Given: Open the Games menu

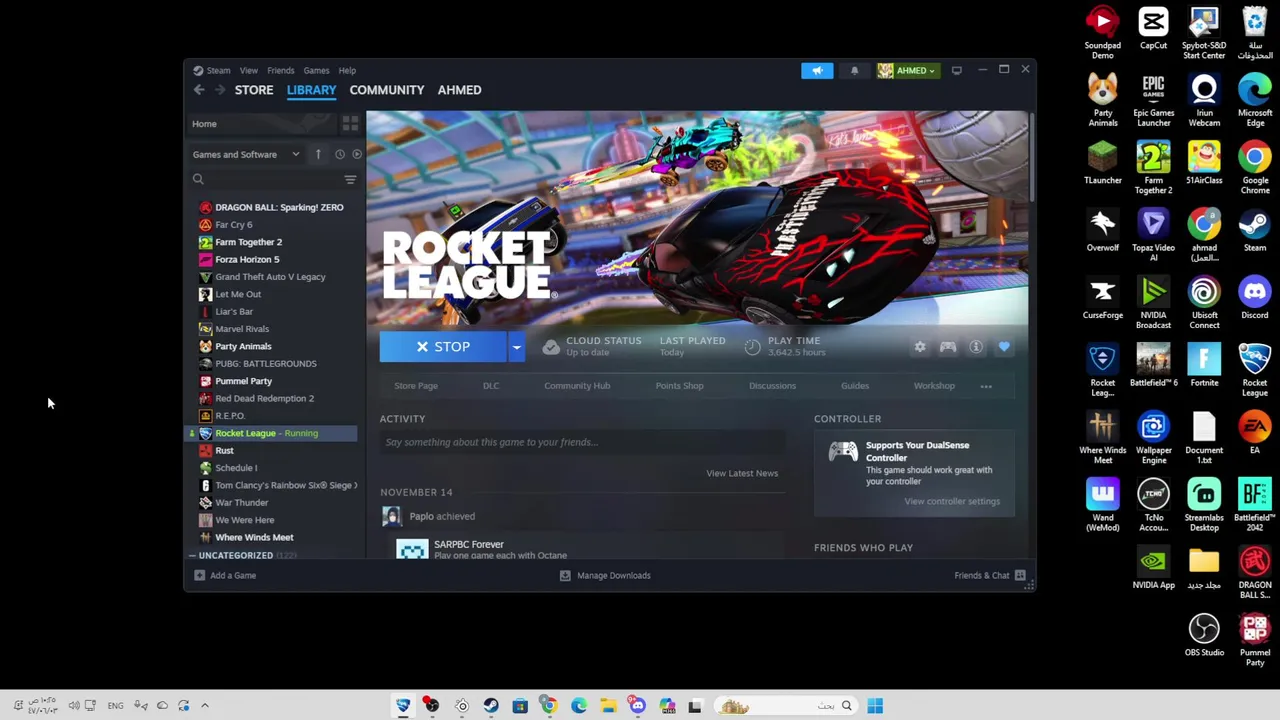Looking at the screenshot, I should (316, 71).
